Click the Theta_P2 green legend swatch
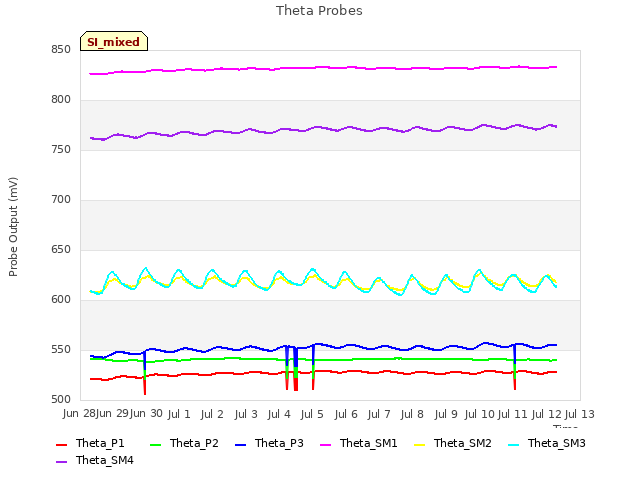 [156, 444]
